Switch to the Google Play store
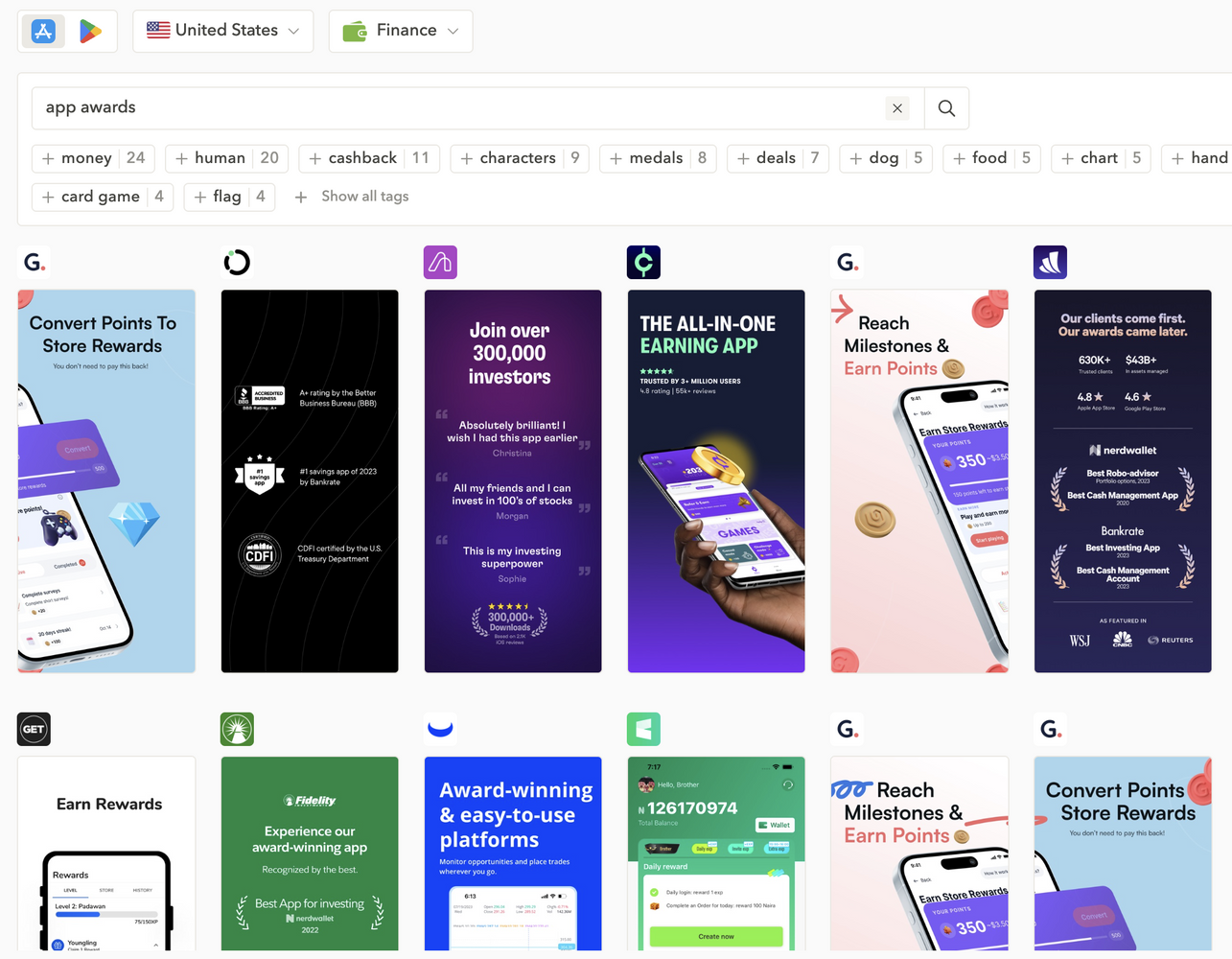 [x=90, y=31]
